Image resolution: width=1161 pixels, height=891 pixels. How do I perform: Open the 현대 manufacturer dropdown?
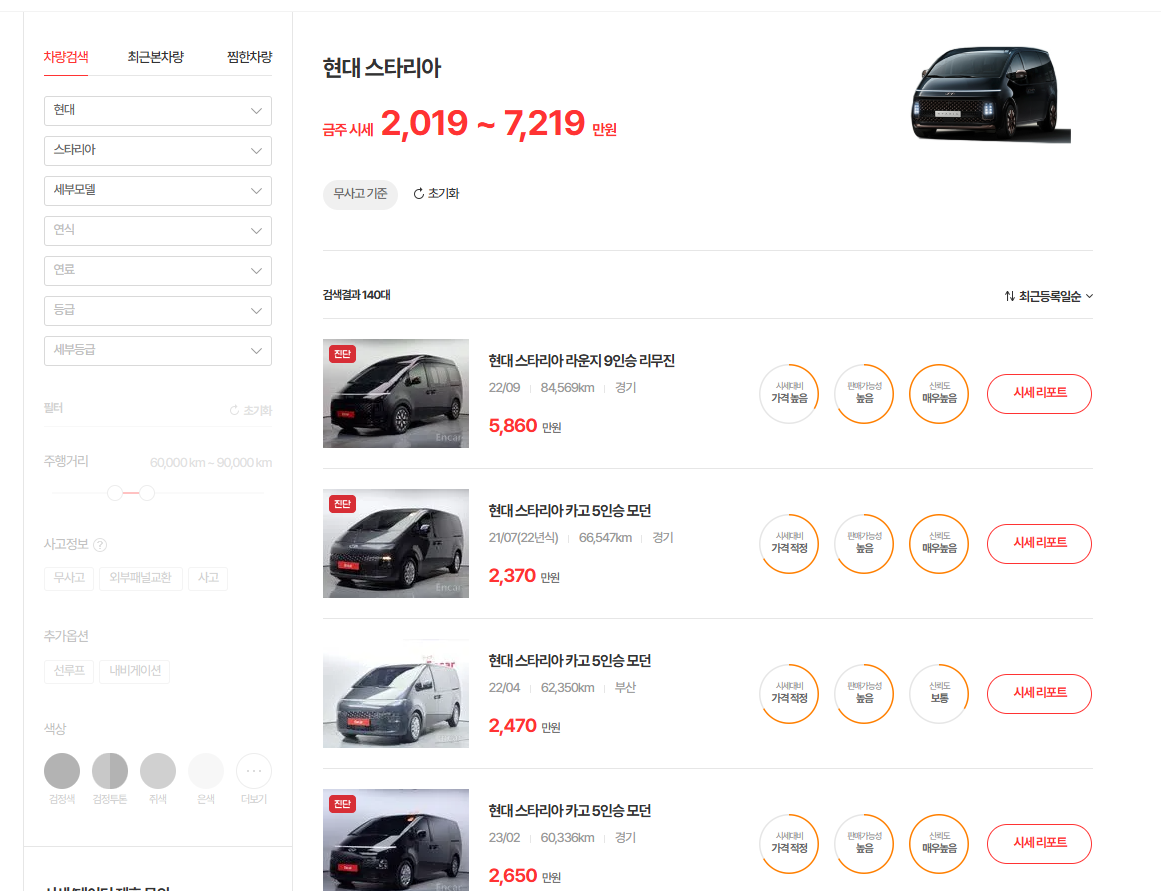pos(158,110)
